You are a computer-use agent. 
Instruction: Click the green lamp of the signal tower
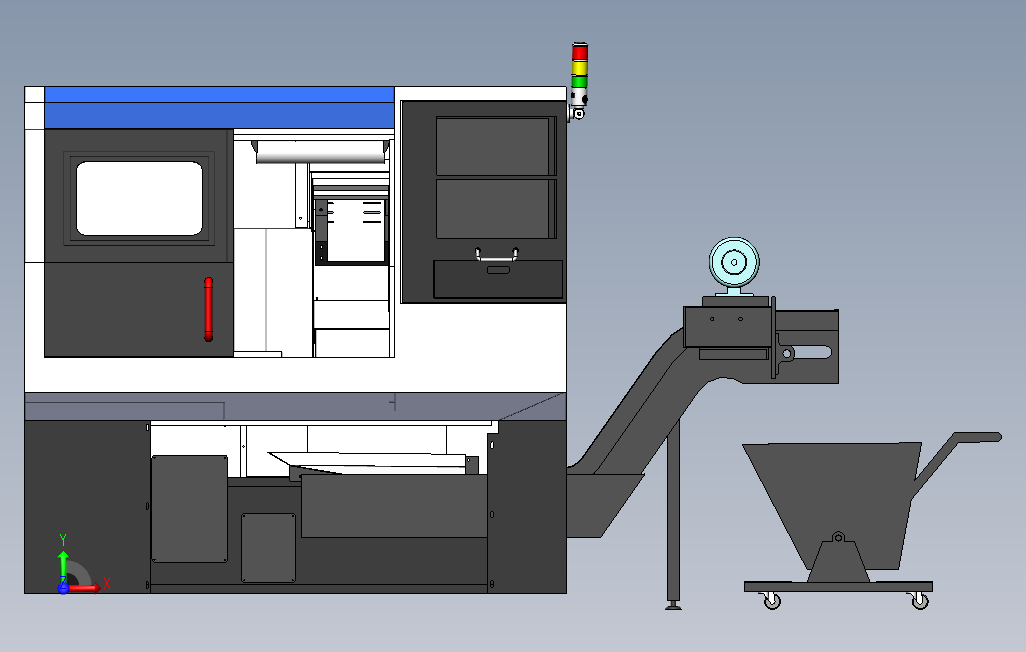point(580,82)
